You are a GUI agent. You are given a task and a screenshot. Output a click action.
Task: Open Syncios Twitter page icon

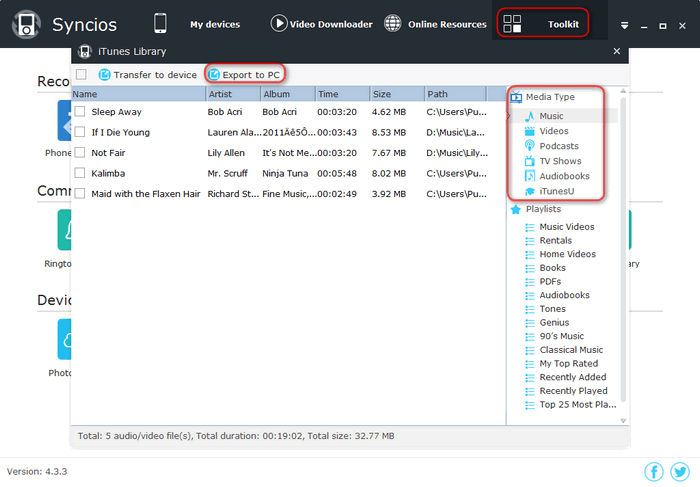tap(680, 471)
